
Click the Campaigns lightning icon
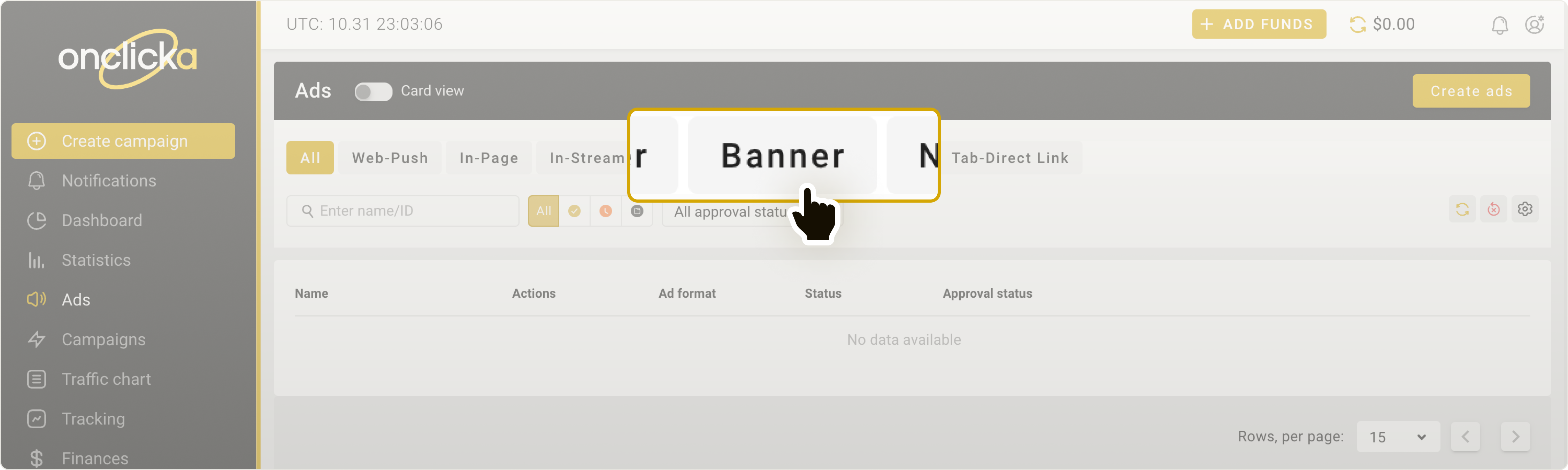coord(37,339)
